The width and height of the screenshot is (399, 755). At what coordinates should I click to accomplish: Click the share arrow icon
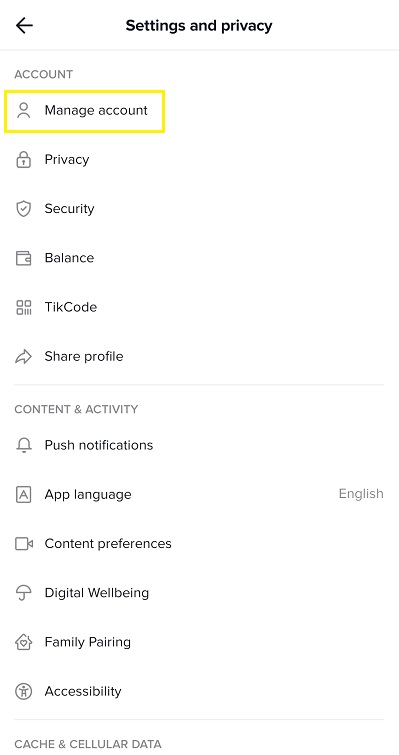click(x=23, y=357)
